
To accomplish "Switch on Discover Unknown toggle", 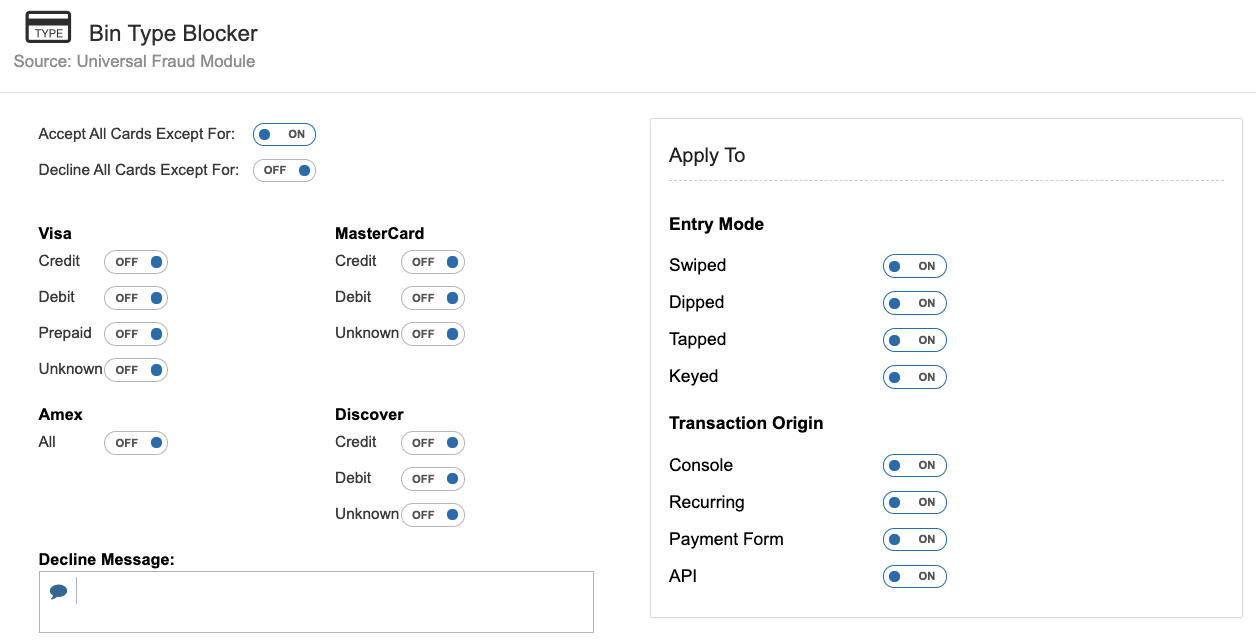I will (432, 515).
